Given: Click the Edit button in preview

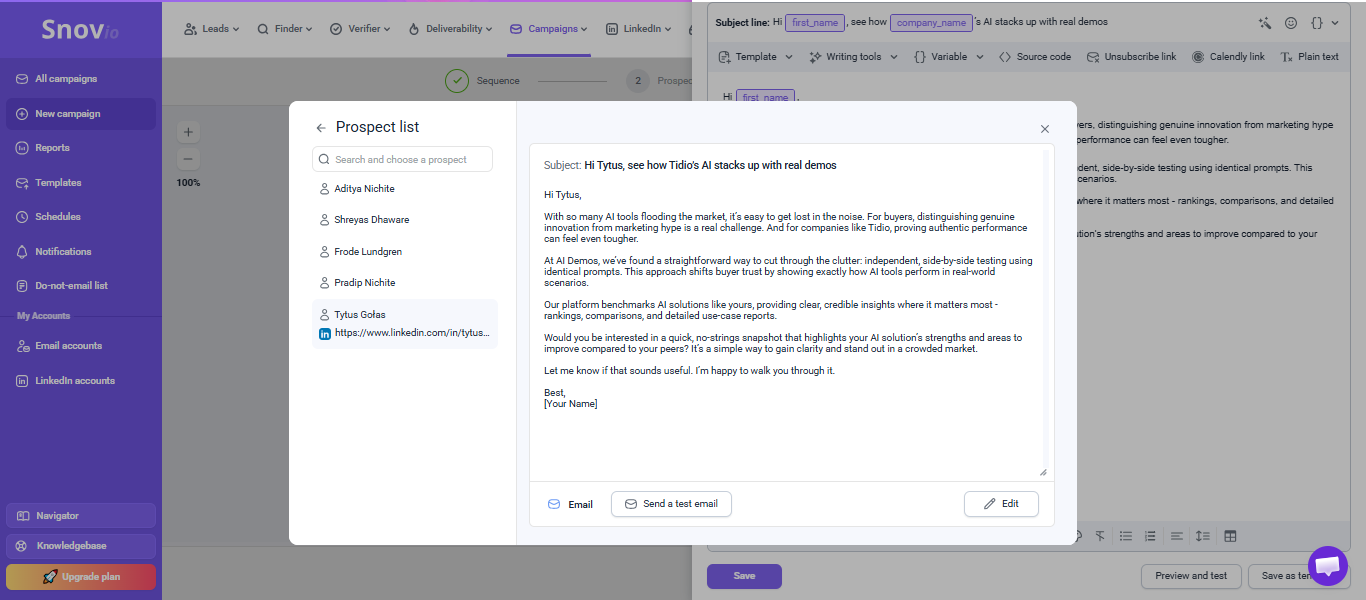Looking at the screenshot, I should click(x=1001, y=504).
